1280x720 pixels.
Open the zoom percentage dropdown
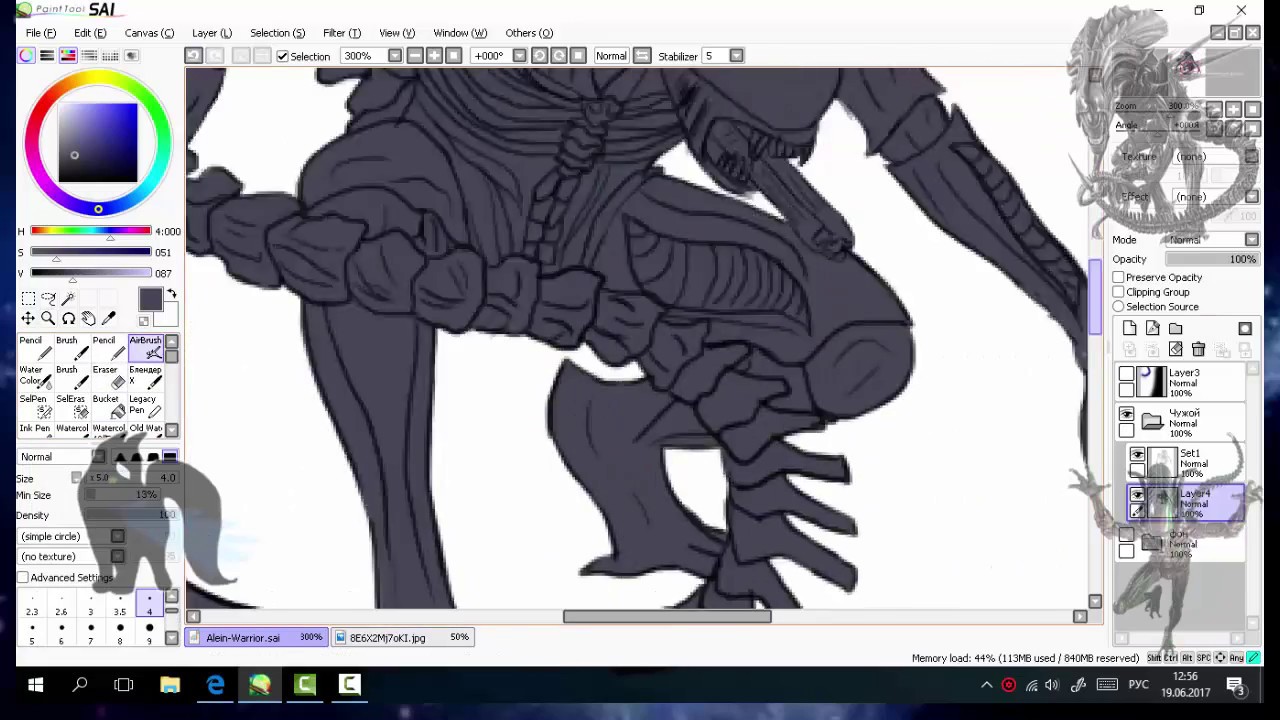395,56
